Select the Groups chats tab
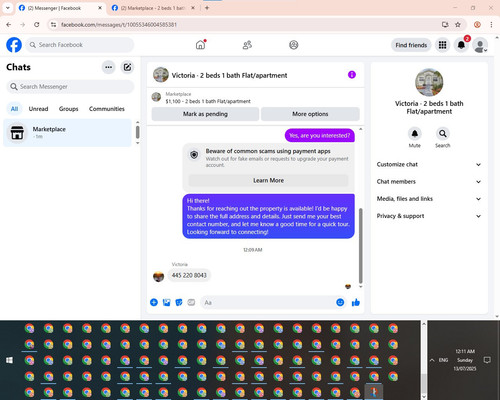The height and width of the screenshot is (400, 500). (68, 109)
